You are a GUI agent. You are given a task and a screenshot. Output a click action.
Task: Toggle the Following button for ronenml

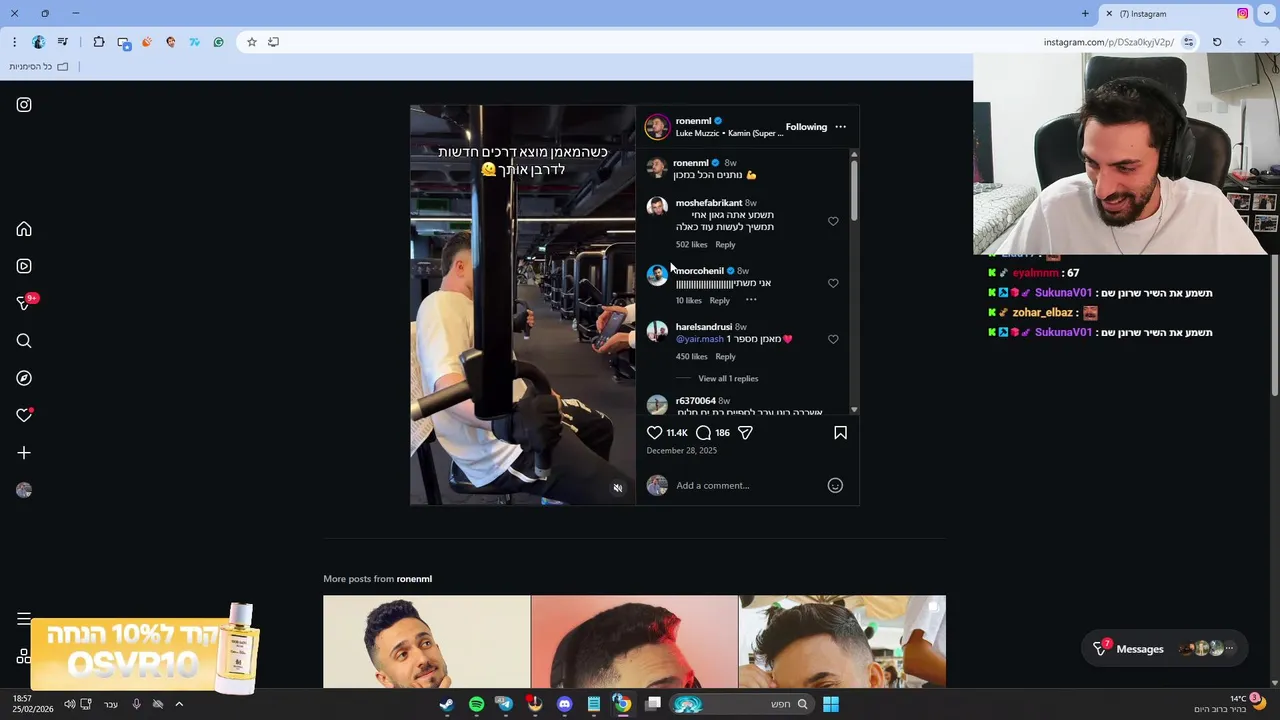806,127
